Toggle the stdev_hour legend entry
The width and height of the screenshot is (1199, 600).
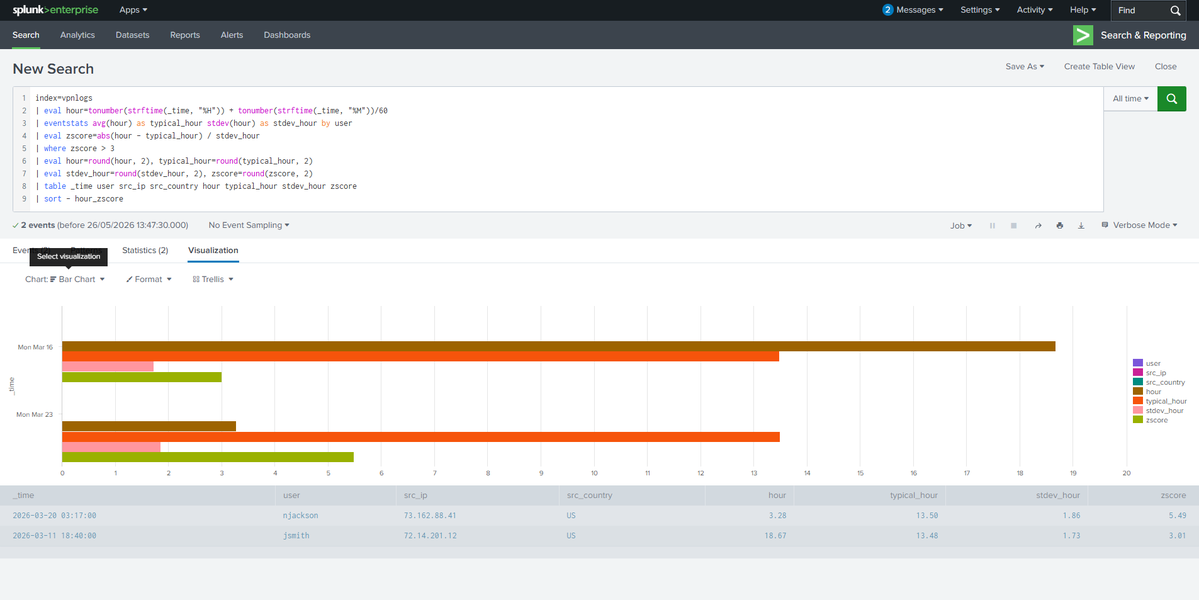click(1158, 410)
